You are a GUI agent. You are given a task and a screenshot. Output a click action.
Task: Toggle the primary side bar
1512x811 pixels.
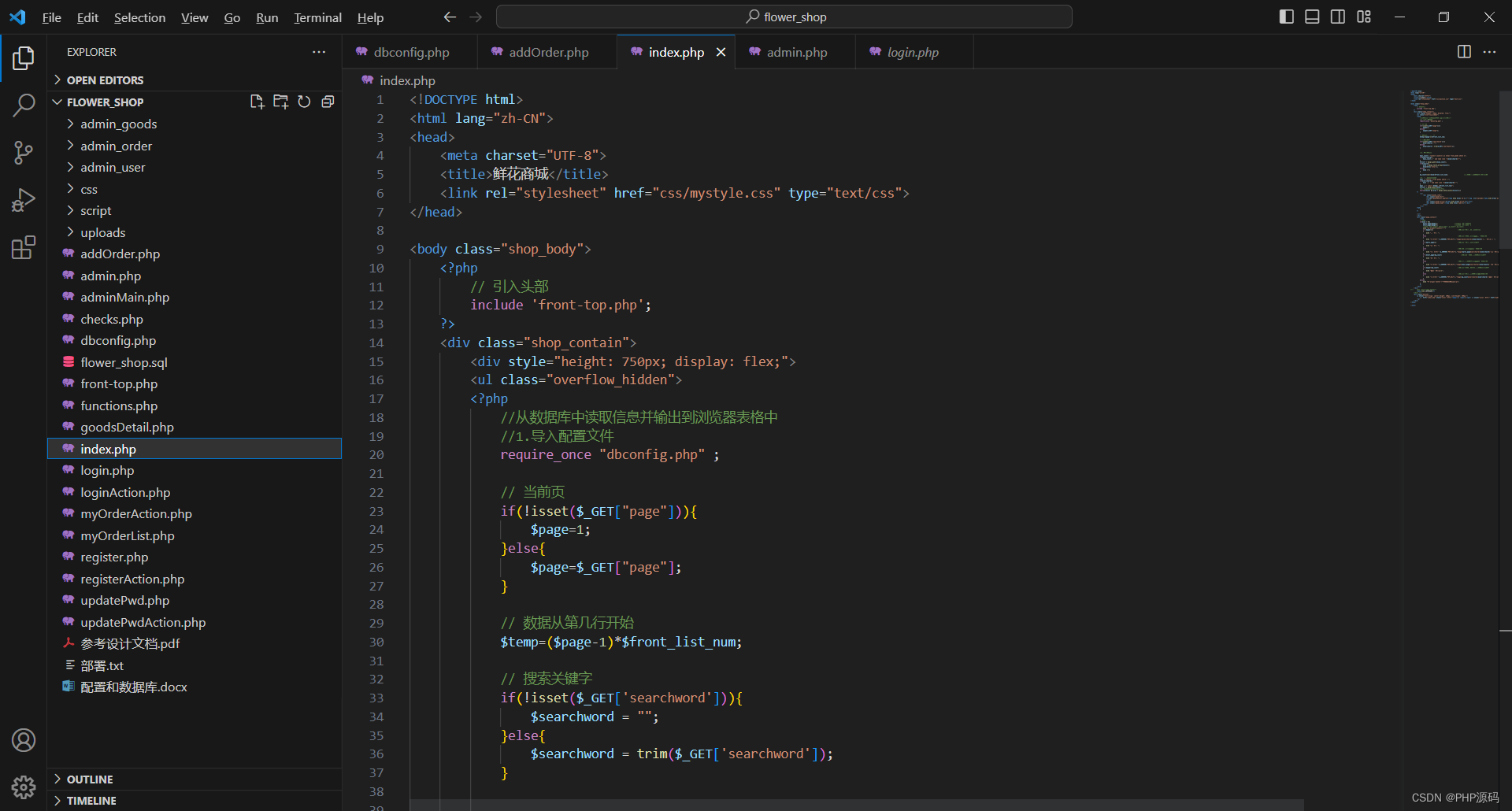(1287, 17)
